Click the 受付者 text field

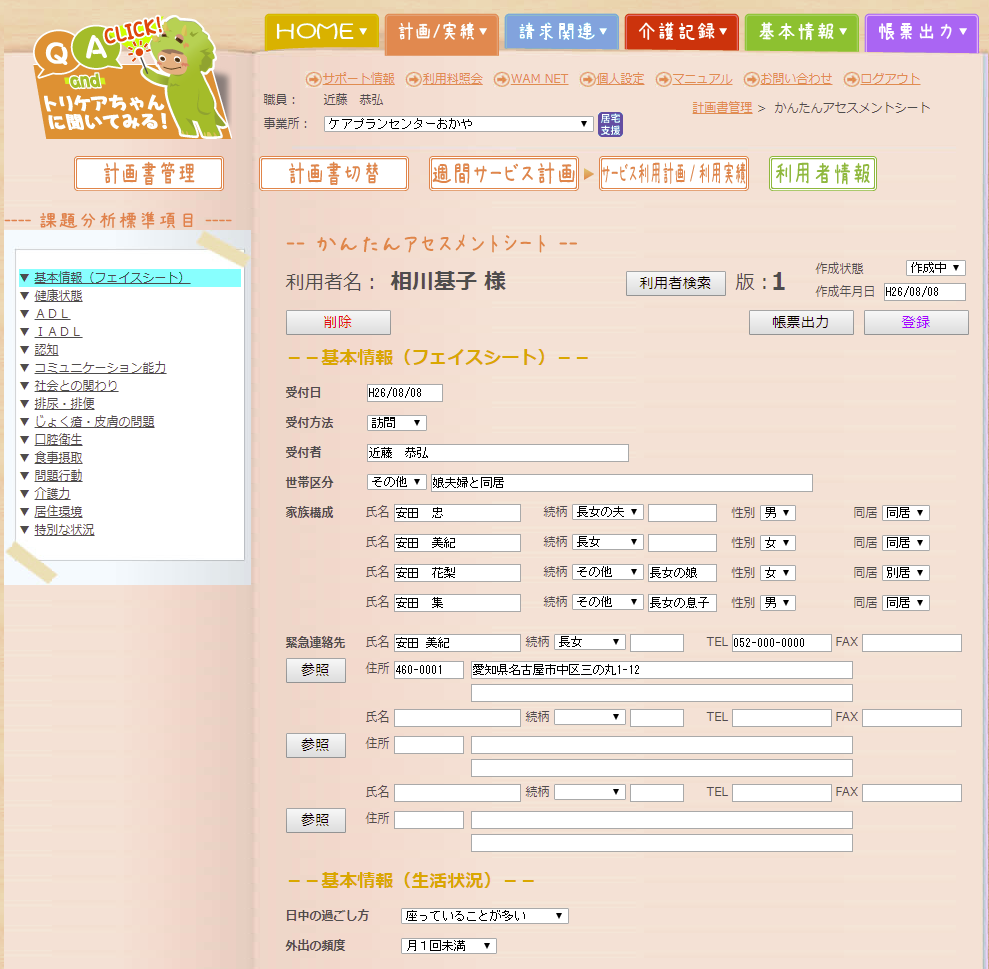(497, 453)
